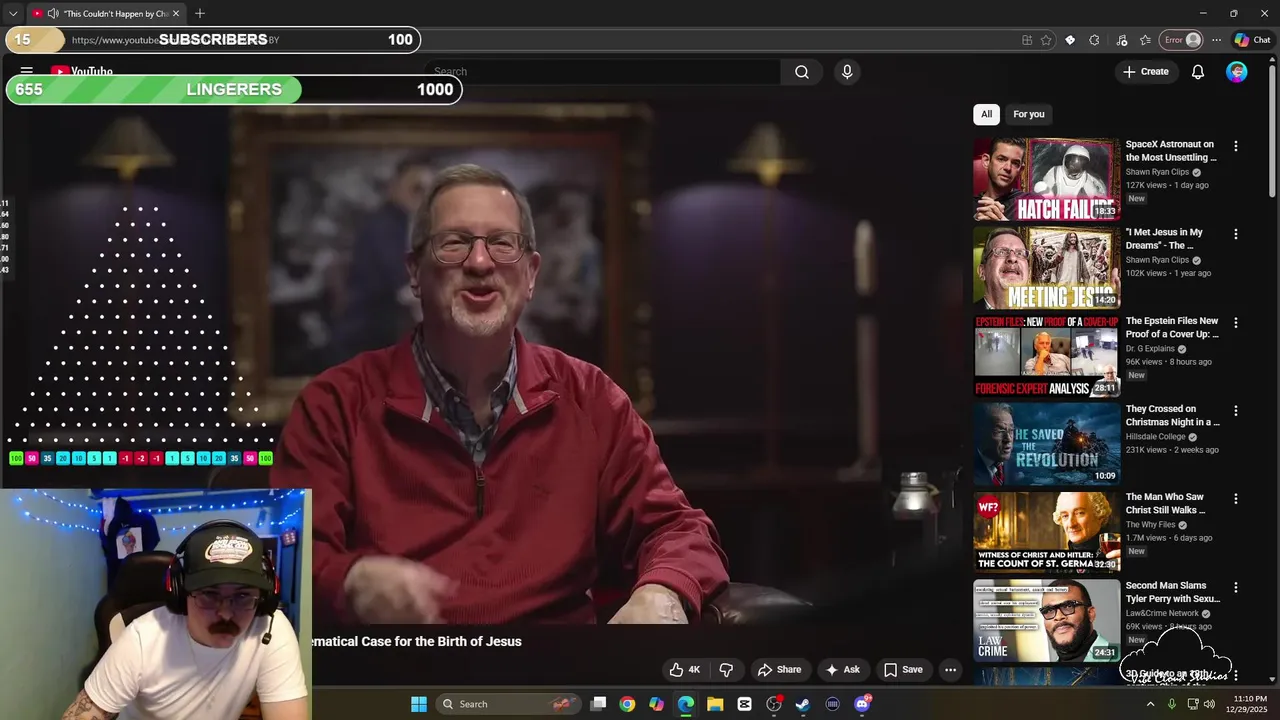Viewport: 1280px width, 720px height.
Task: Click the system tray microphone icon
Action: pos(1171,704)
